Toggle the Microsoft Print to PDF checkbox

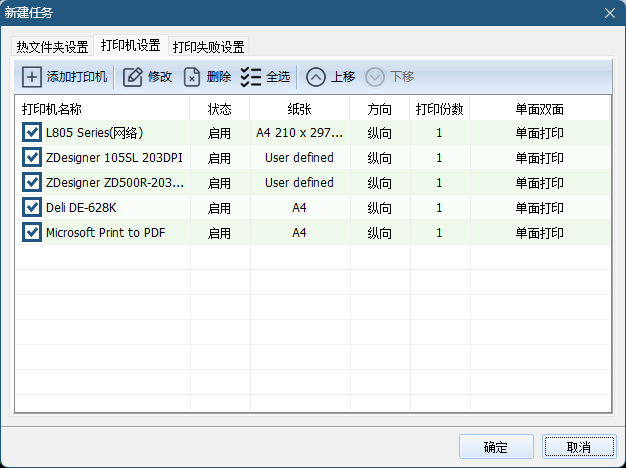click(x=32, y=232)
